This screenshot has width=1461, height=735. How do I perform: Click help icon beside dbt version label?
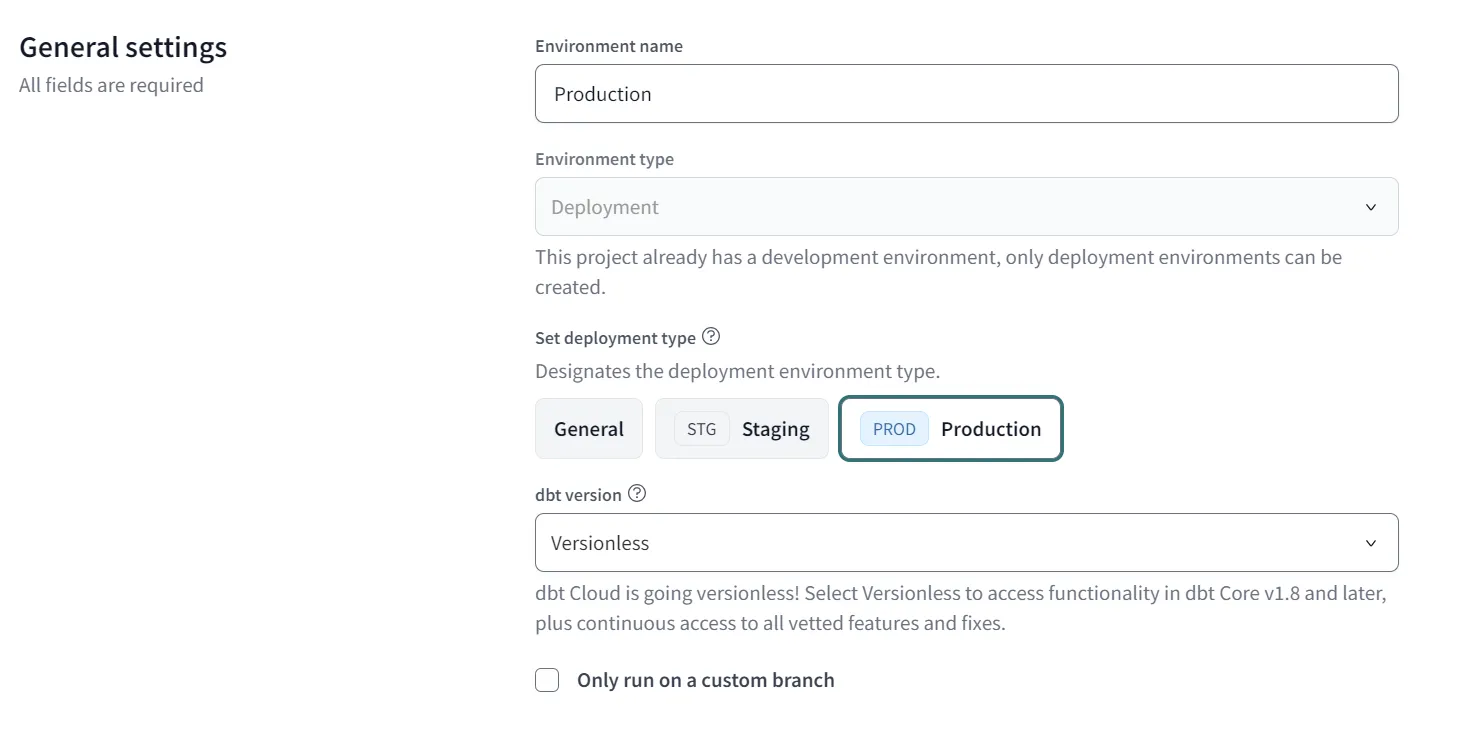click(637, 494)
